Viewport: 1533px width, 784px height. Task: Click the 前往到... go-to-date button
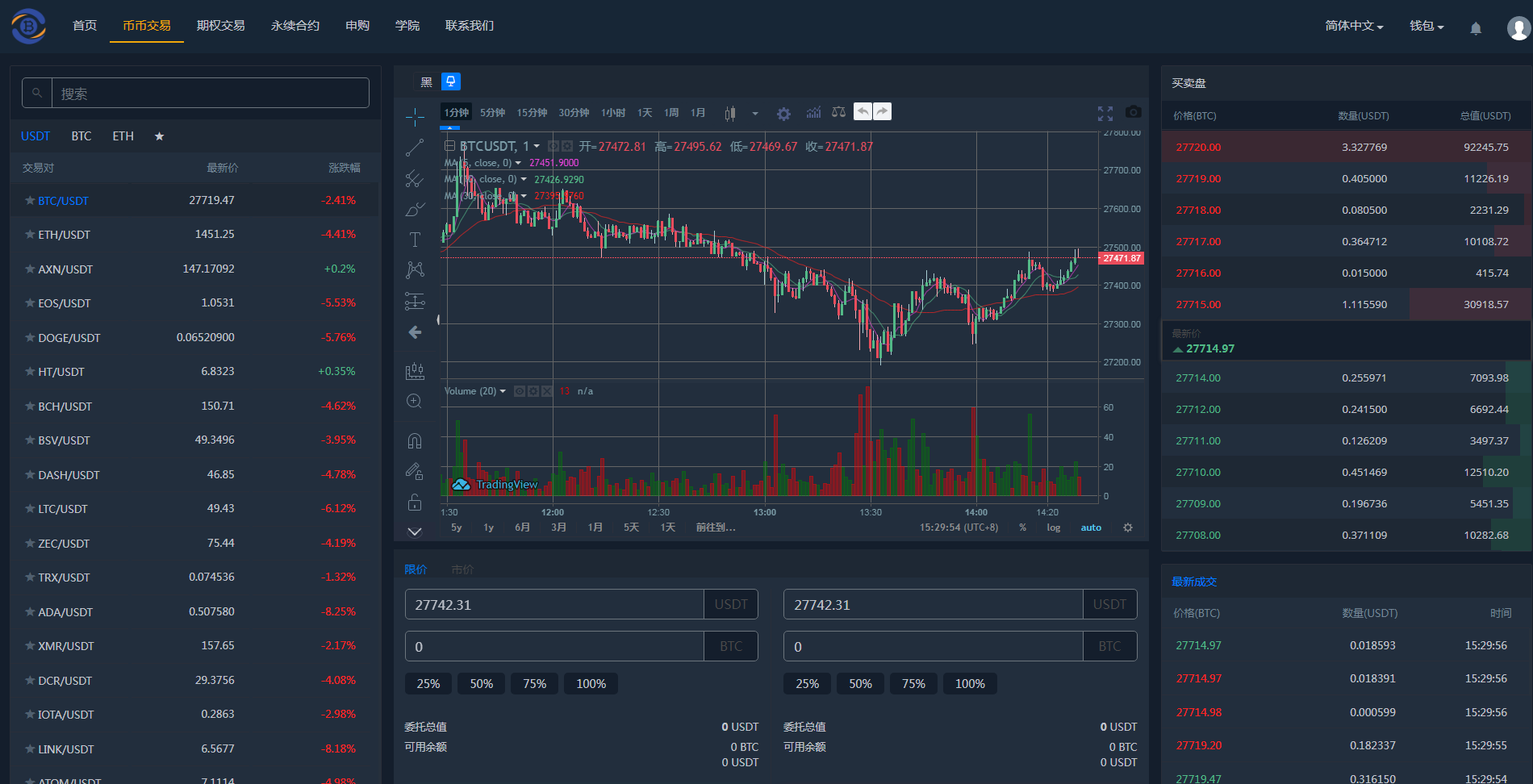pos(716,528)
